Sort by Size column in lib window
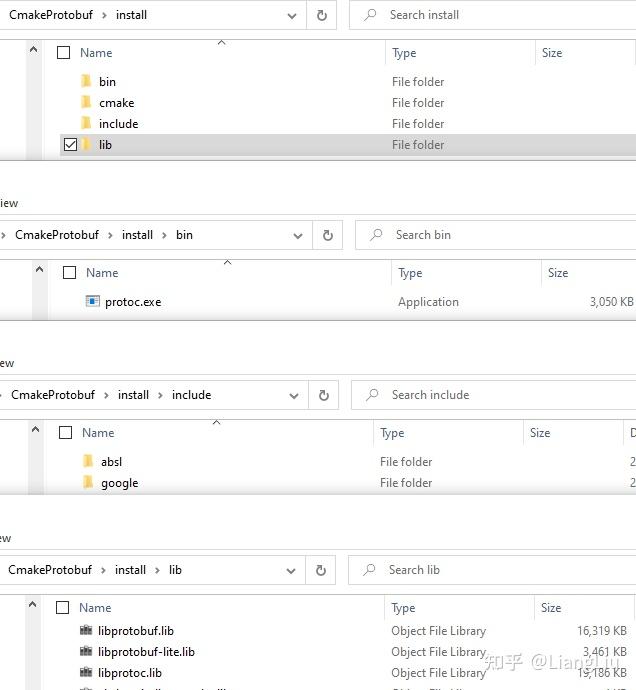The width and height of the screenshot is (636, 690). [x=551, y=608]
